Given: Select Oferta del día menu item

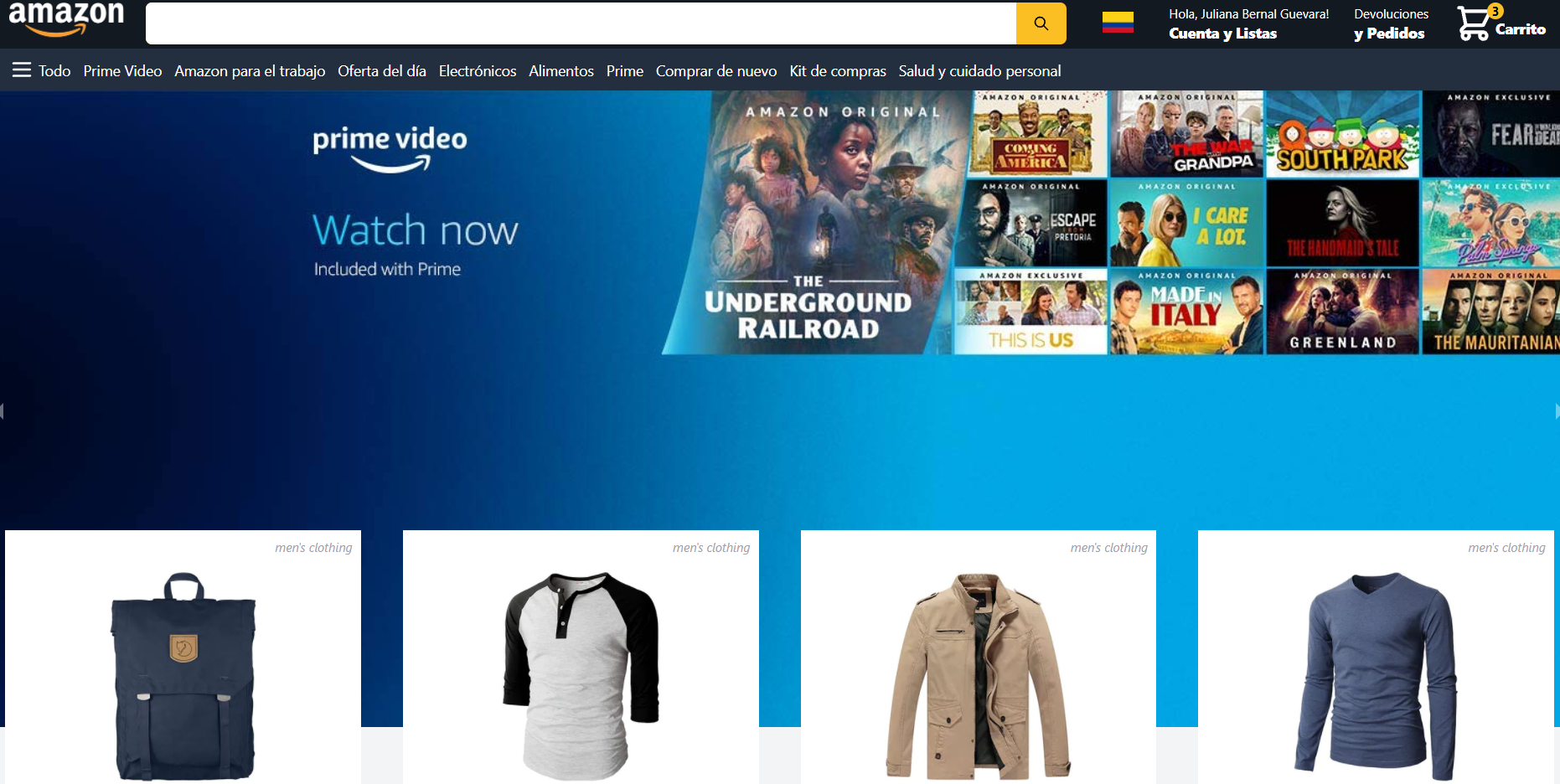Looking at the screenshot, I should tap(381, 71).
